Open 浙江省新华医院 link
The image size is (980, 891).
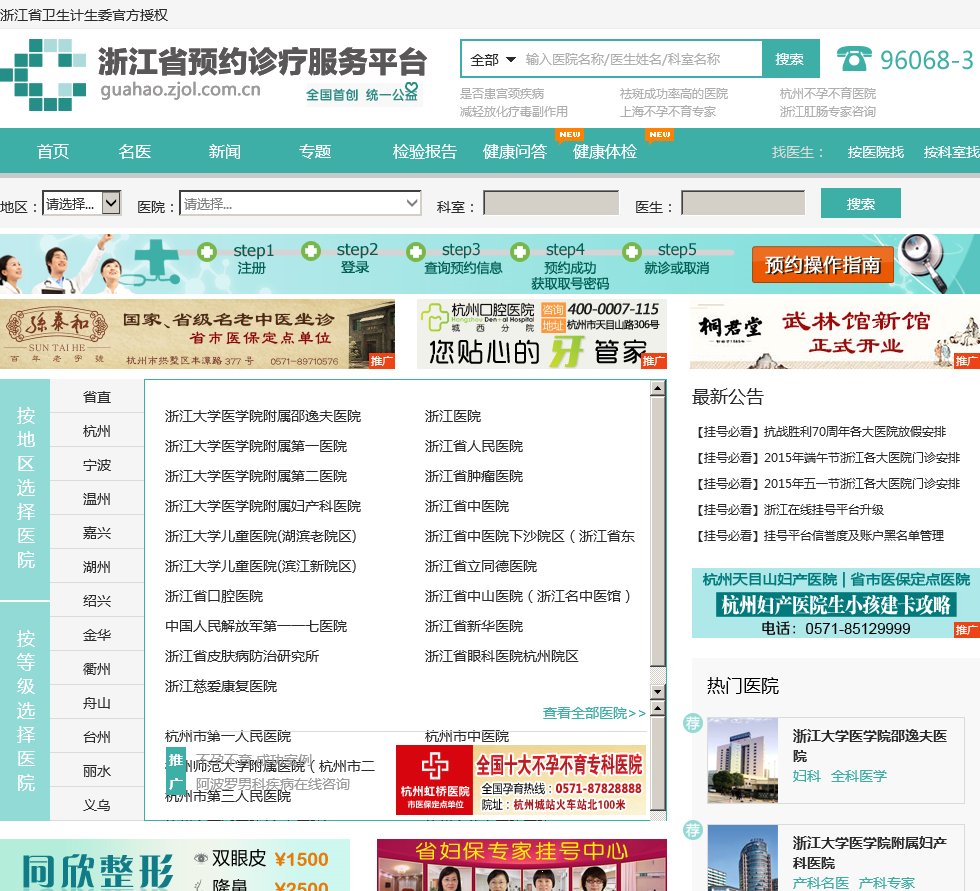point(474,626)
